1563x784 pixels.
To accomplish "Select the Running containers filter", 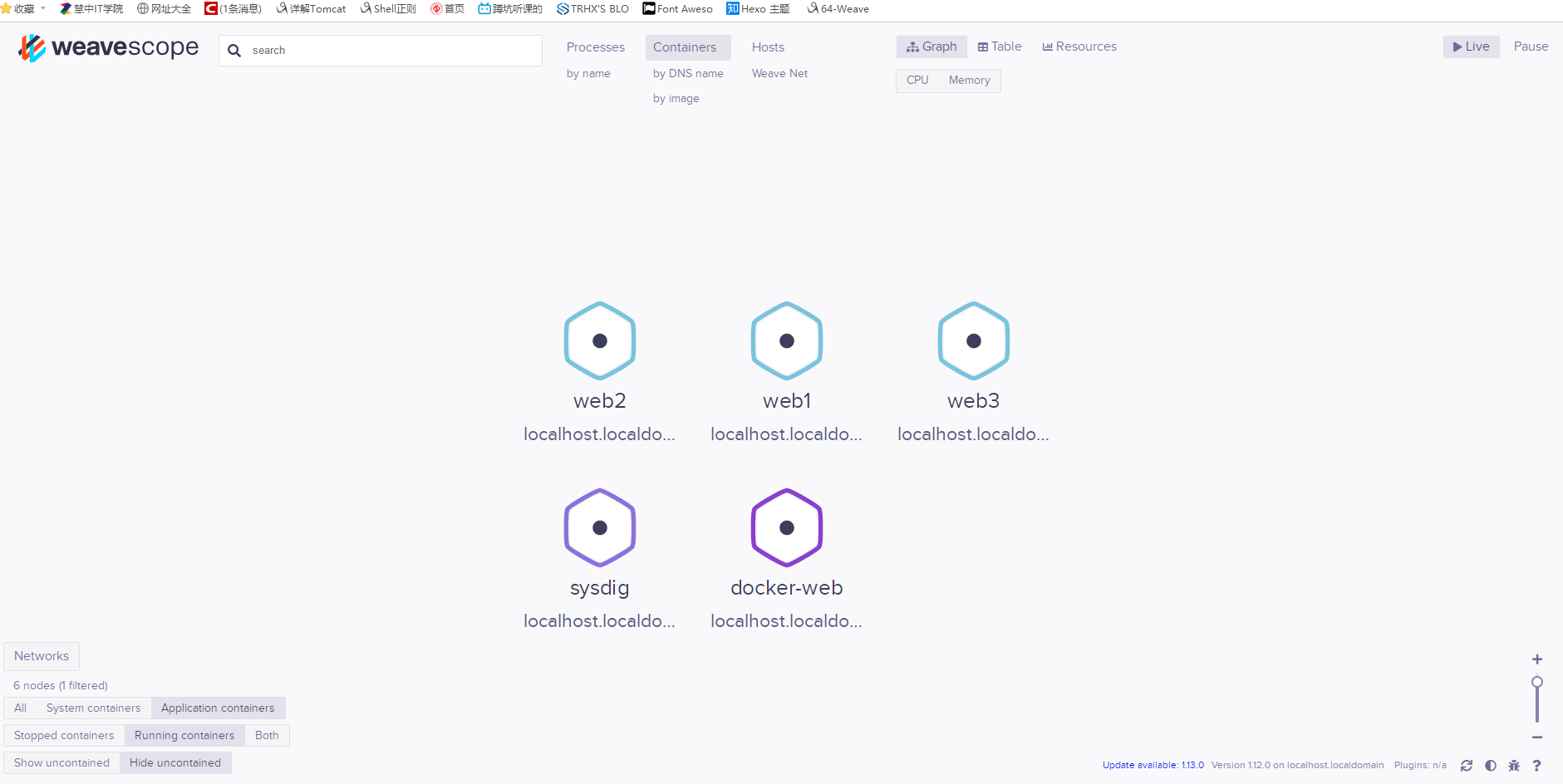I will 184,736.
